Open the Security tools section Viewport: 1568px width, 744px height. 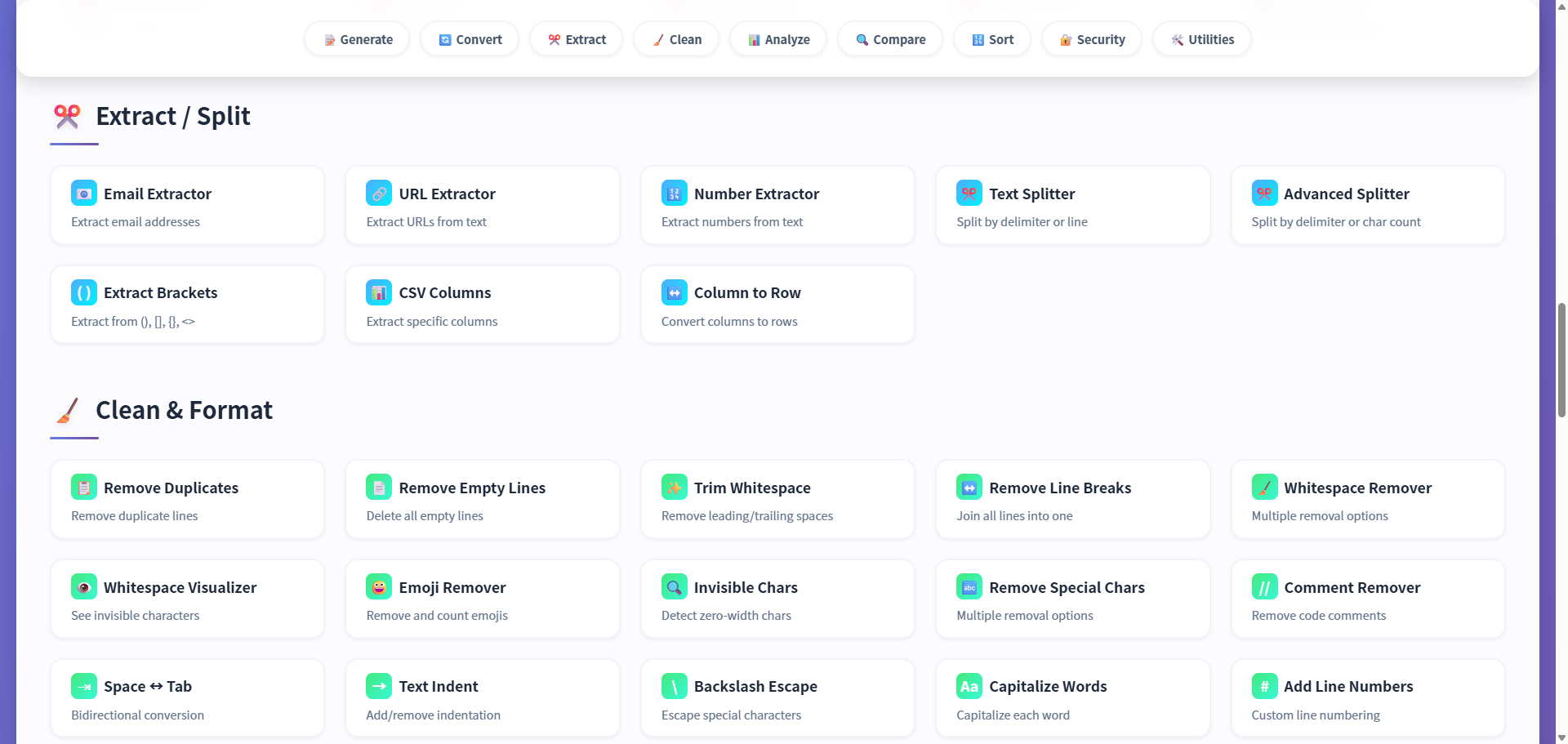tap(1091, 38)
